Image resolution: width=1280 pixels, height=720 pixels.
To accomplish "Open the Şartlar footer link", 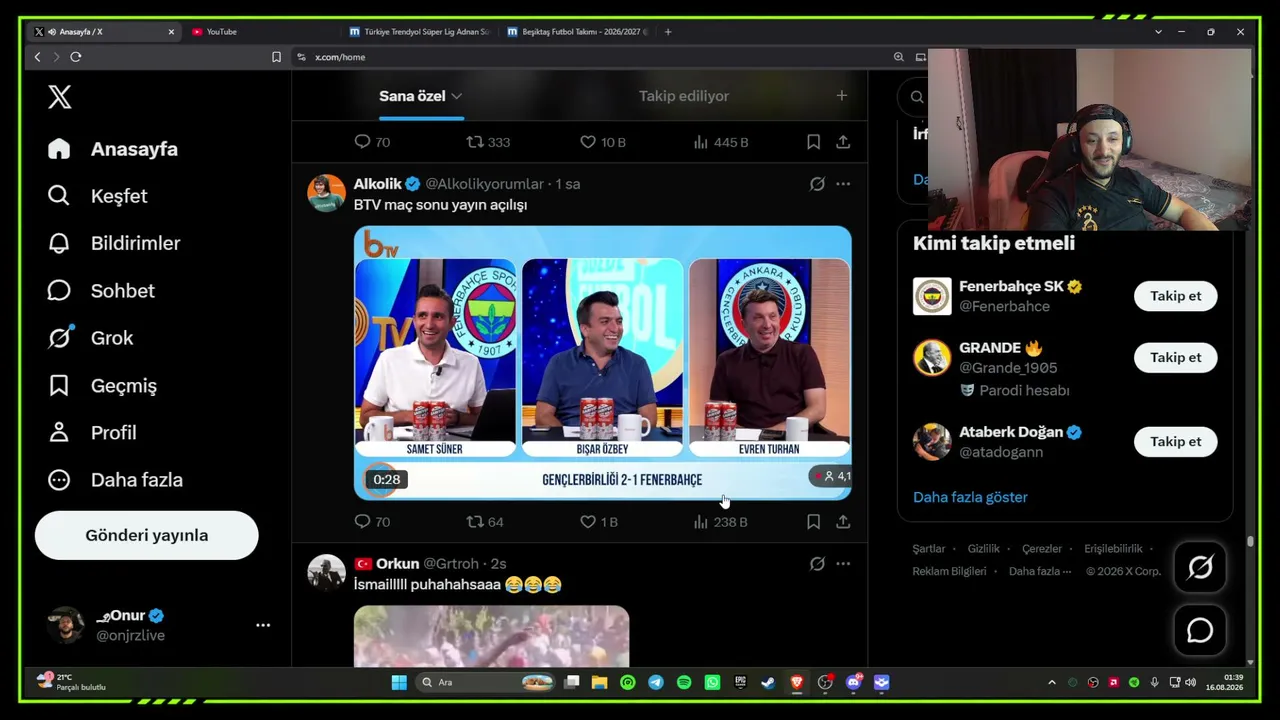I will 928,549.
